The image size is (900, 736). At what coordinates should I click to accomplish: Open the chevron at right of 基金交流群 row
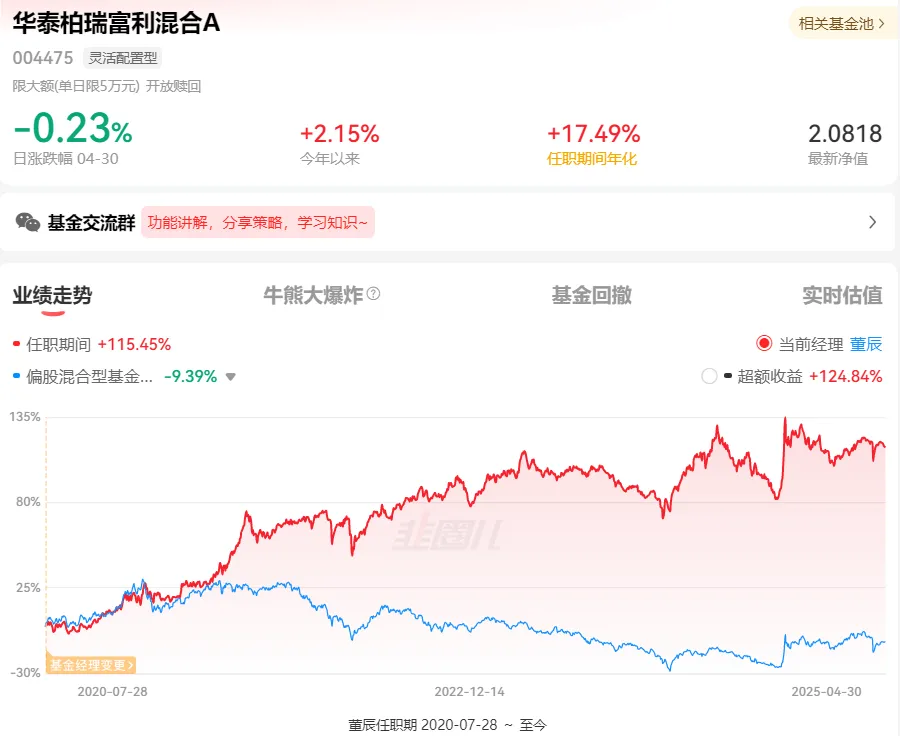[x=872, y=222]
